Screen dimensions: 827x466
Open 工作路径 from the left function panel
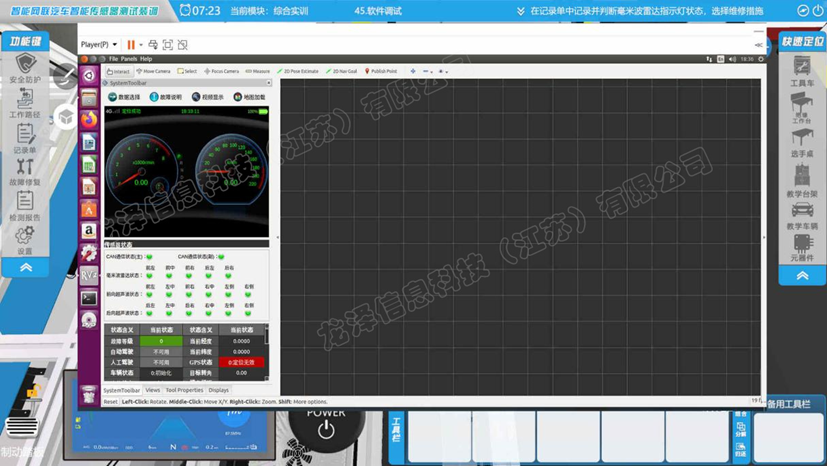point(25,103)
